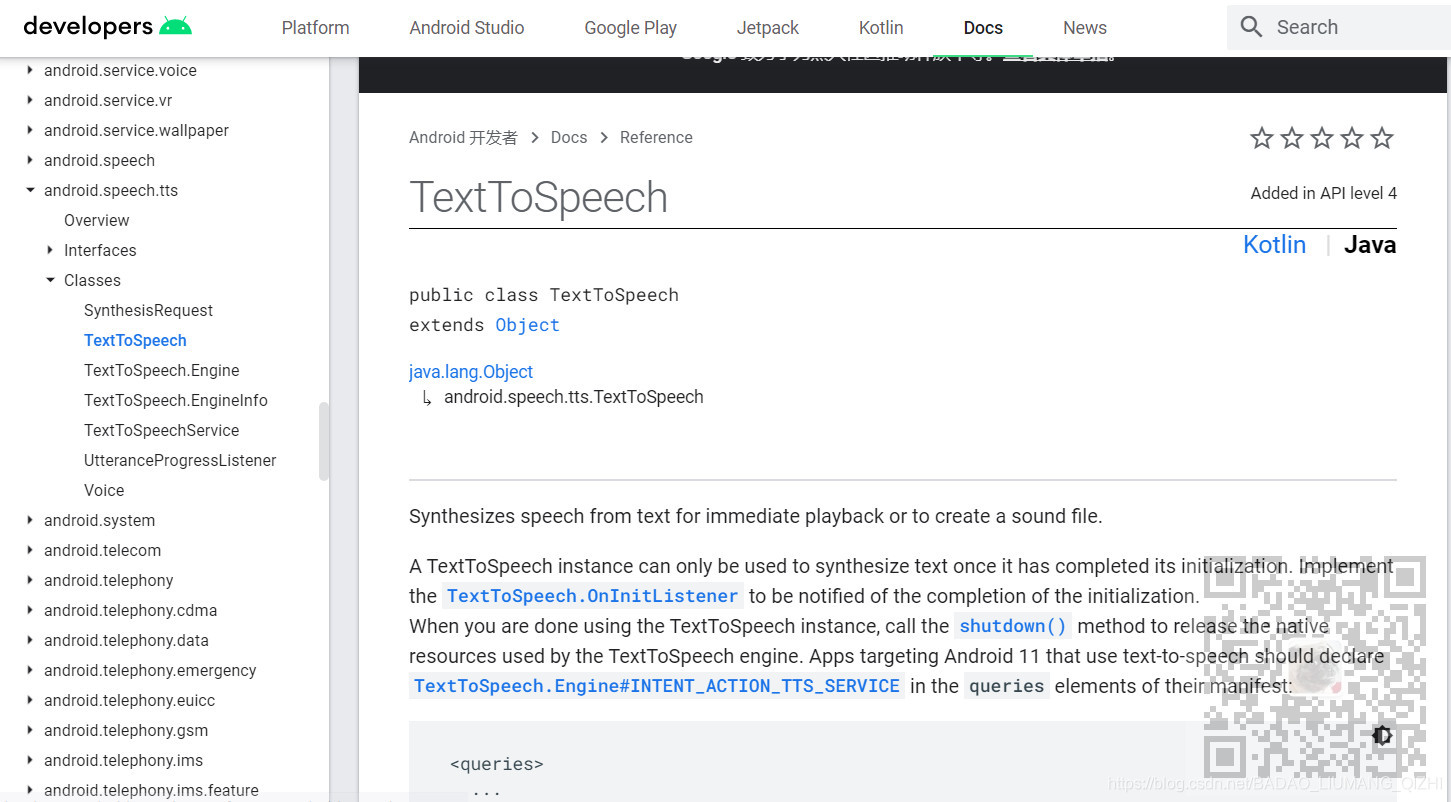The height and width of the screenshot is (802, 1451).
Task: Click the Android 开发者 breadcrumb
Action: pyautogui.click(x=463, y=137)
